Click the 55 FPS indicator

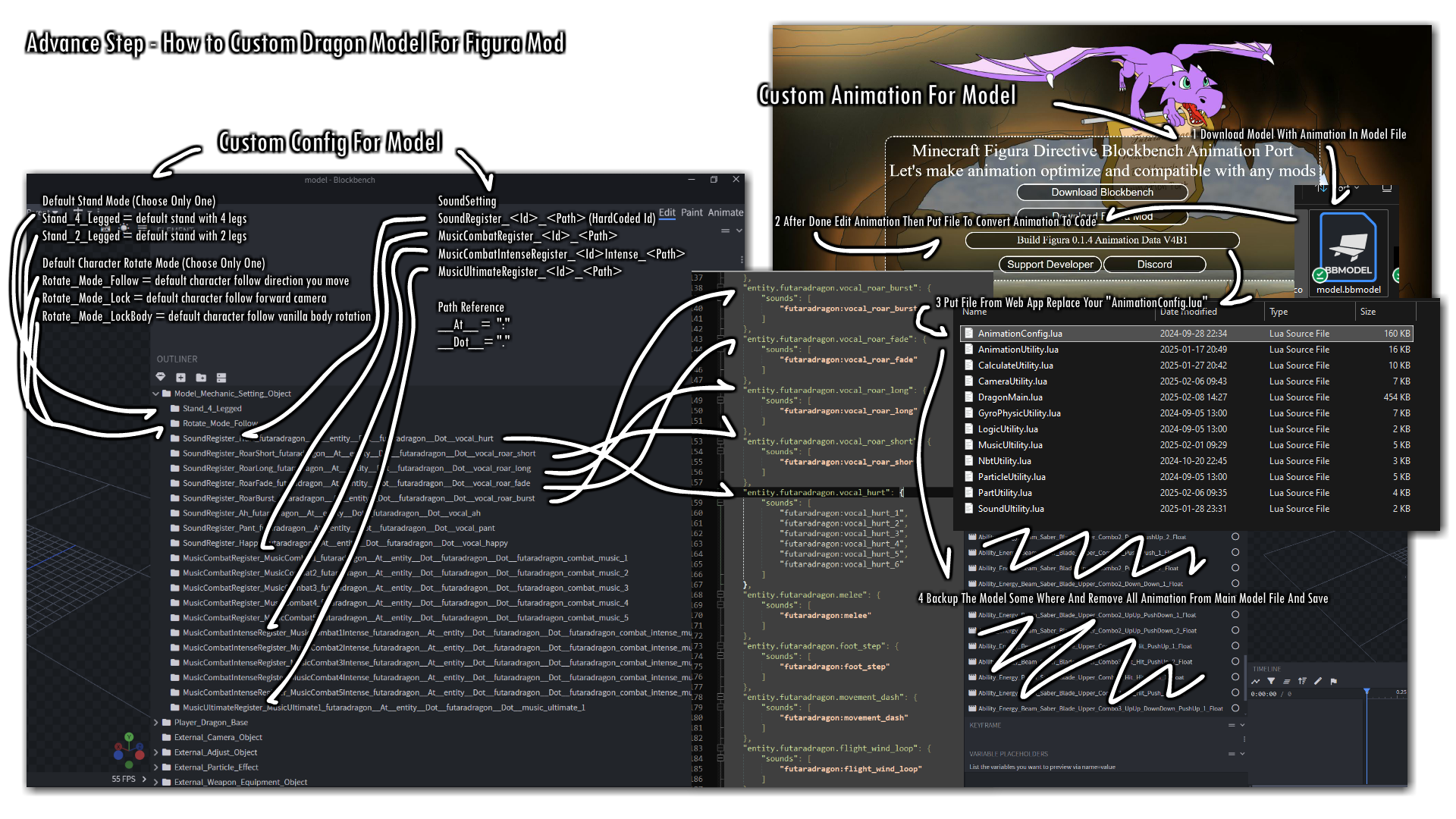point(124,779)
